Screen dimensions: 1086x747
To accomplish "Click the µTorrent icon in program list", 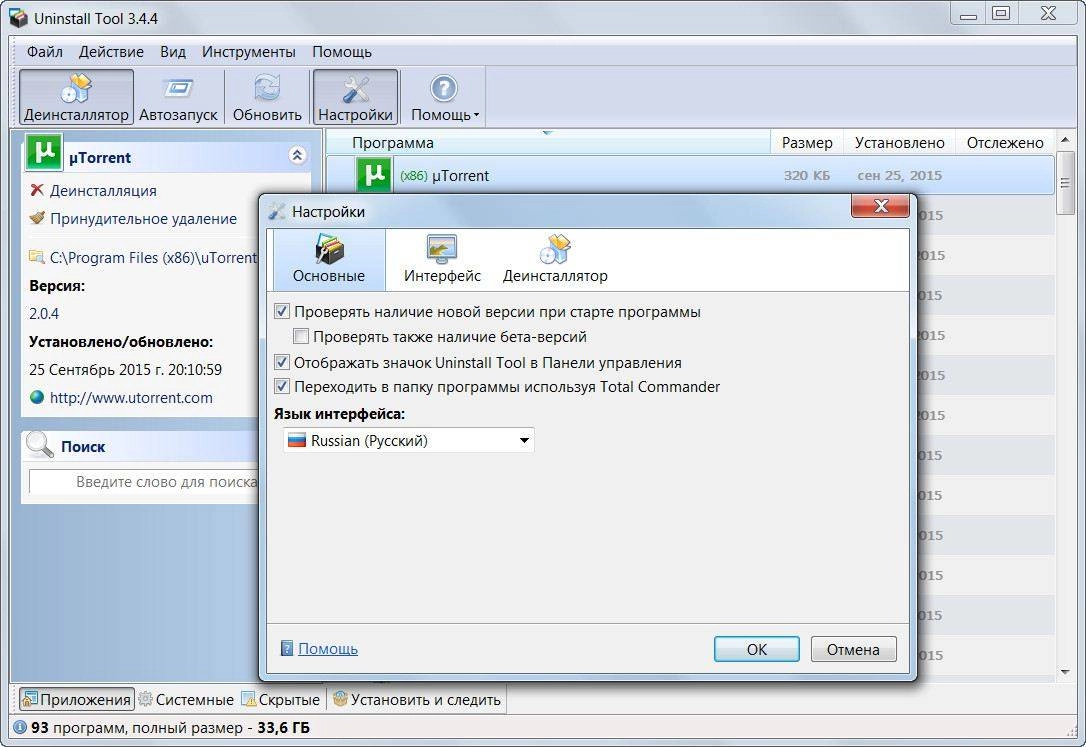I will [x=374, y=174].
